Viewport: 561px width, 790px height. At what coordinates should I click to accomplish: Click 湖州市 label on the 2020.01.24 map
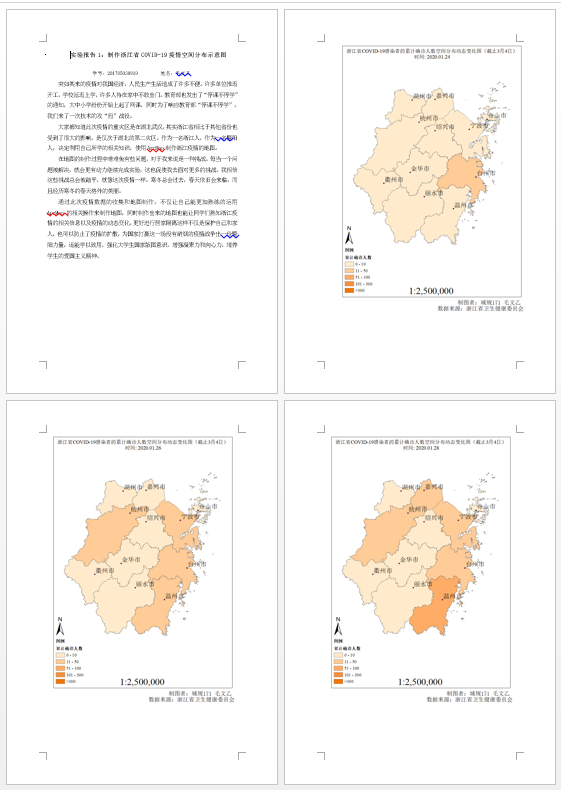(x=422, y=96)
